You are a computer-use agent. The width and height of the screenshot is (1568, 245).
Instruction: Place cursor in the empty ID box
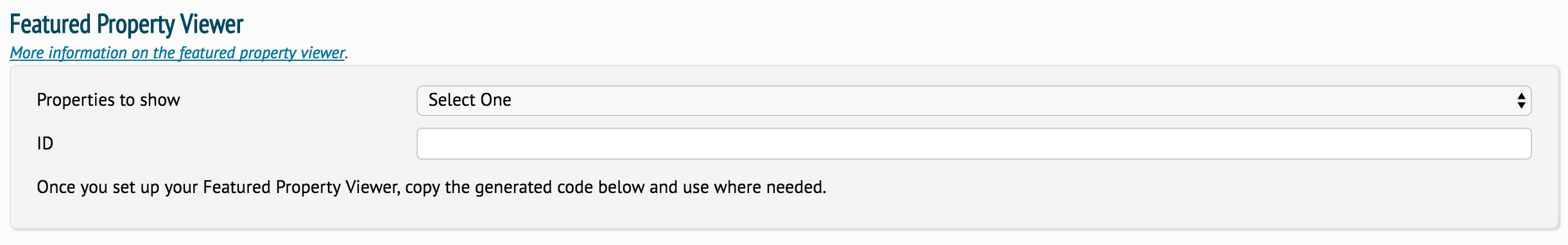click(x=974, y=144)
